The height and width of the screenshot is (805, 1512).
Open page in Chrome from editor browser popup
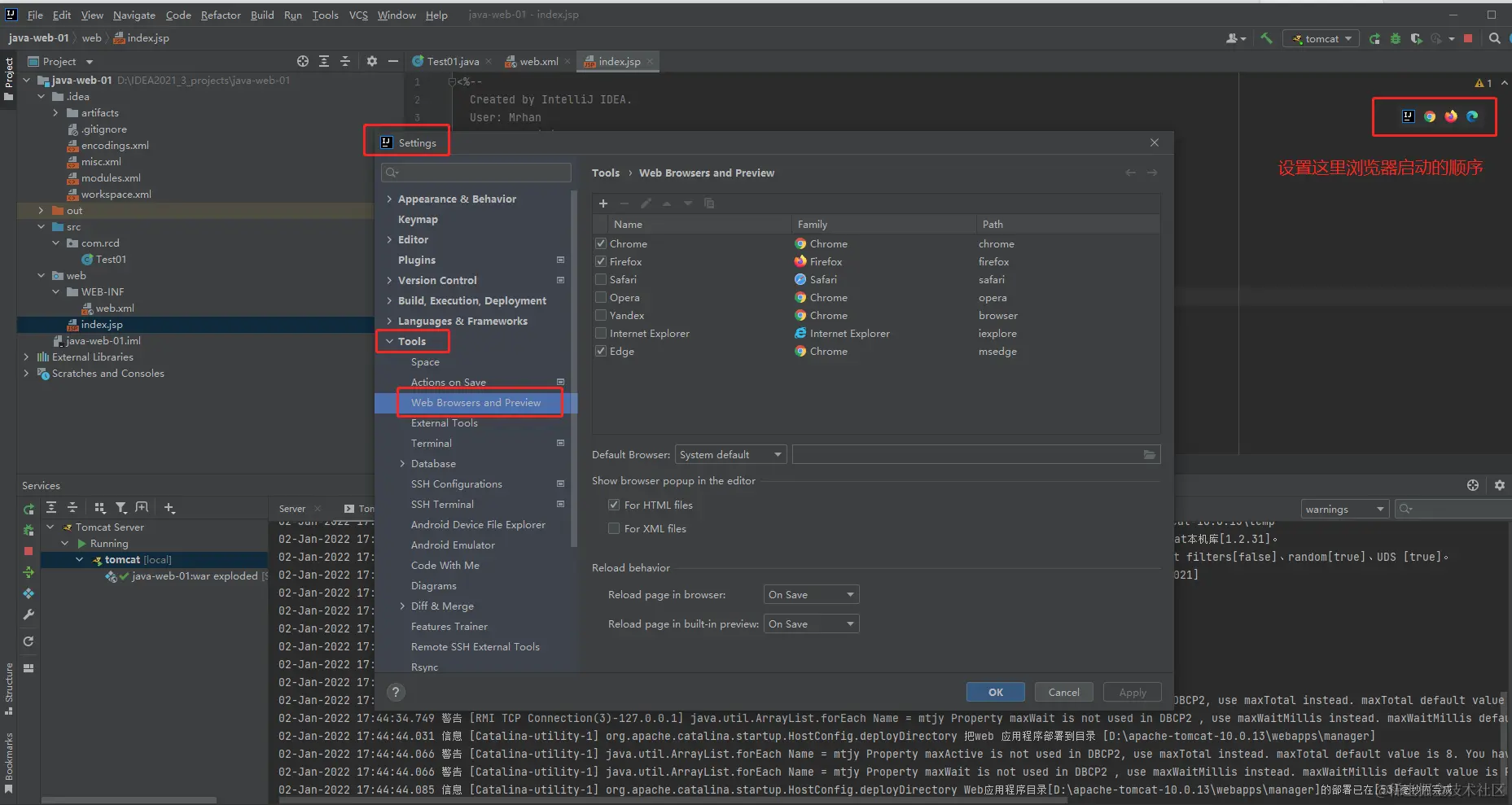tap(1430, 116)
